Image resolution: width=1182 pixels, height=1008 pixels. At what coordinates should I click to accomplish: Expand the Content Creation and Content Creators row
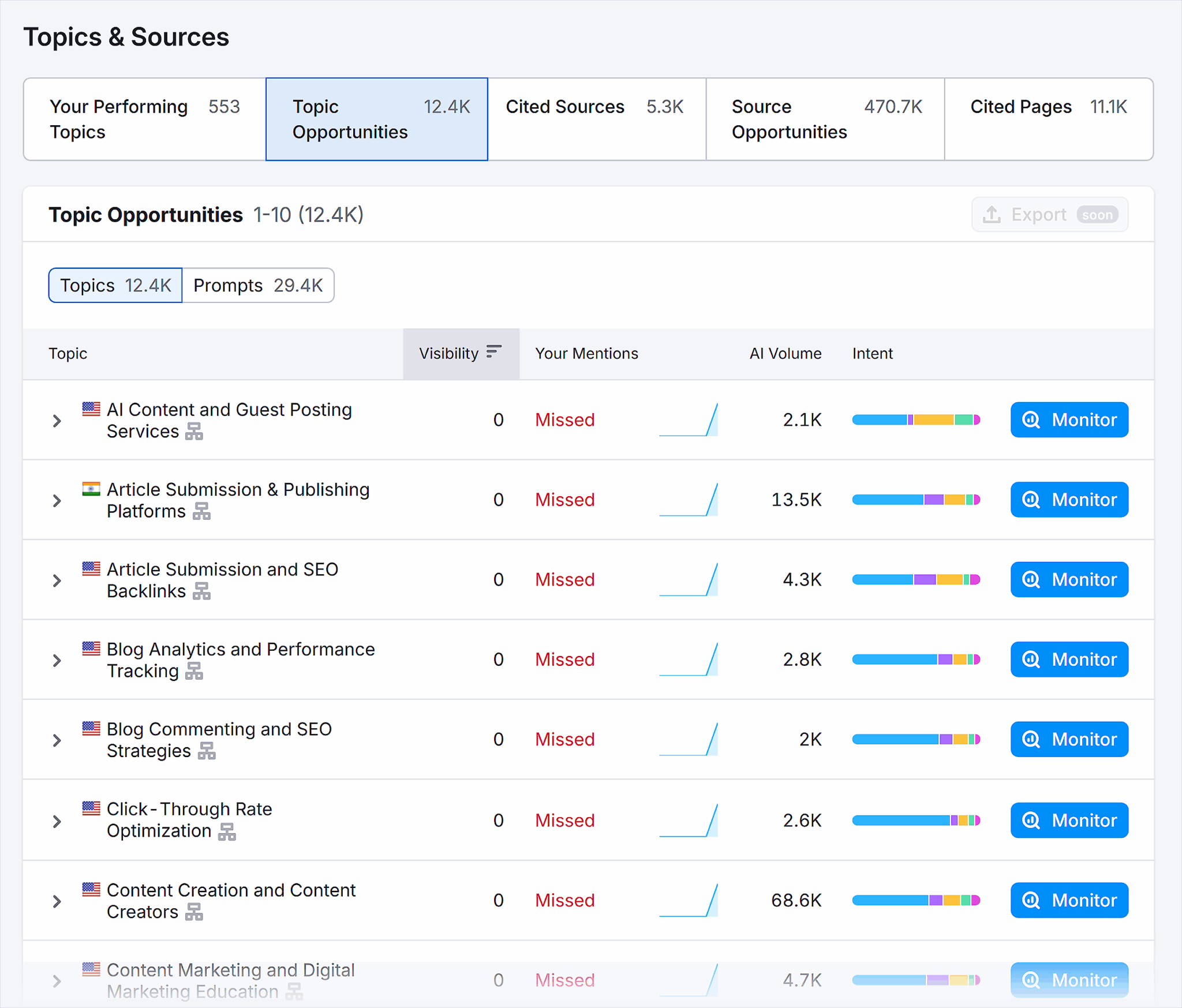(57, 901)
